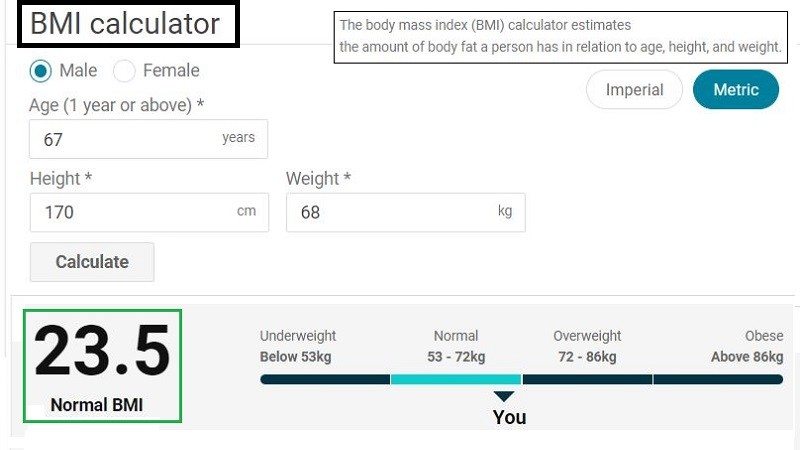Click the 'BMI calculator' heading
Screen dimensions: 800x450
tap(127, 25)
